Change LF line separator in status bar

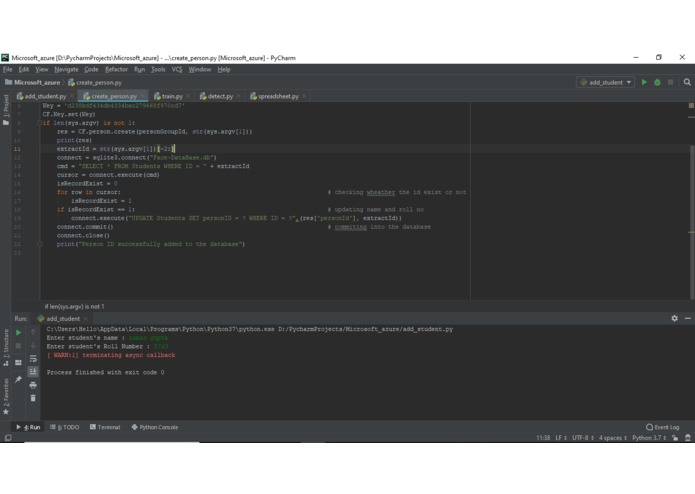[x=561, y=438]
